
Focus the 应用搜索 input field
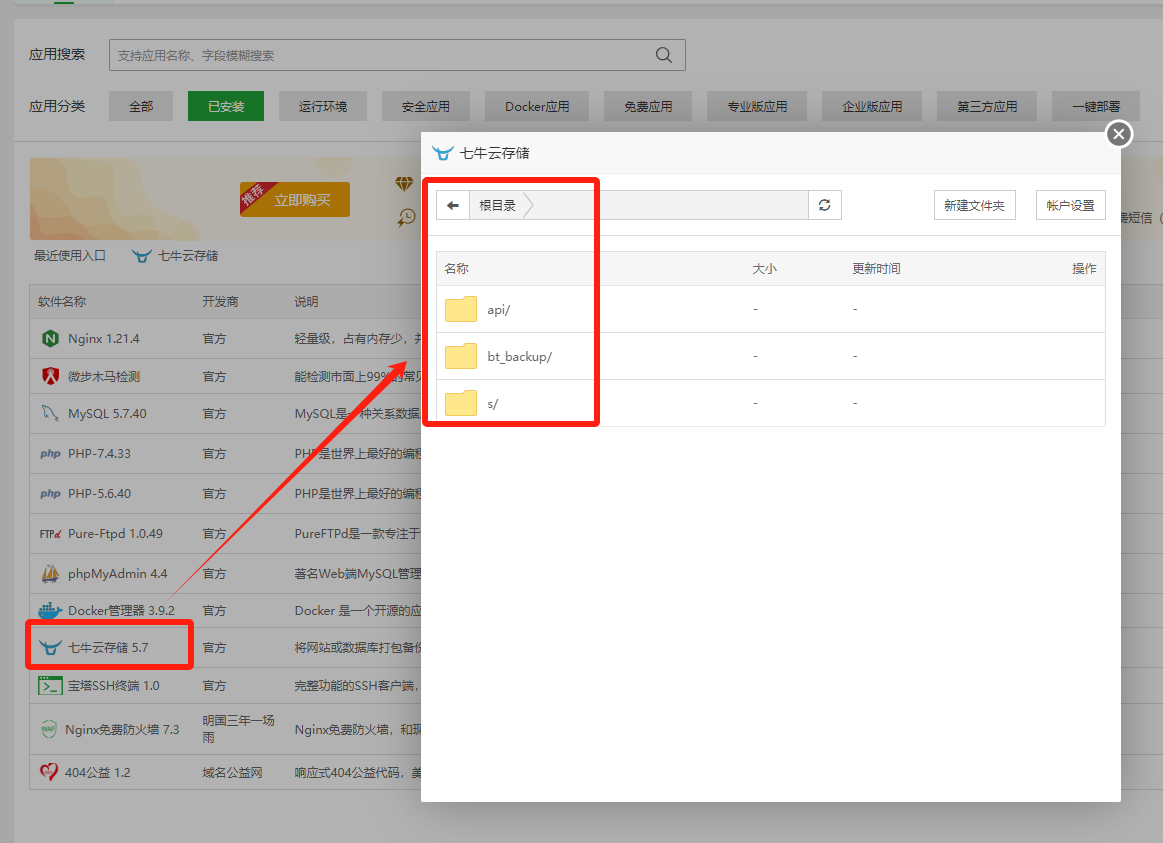point(397,55)
